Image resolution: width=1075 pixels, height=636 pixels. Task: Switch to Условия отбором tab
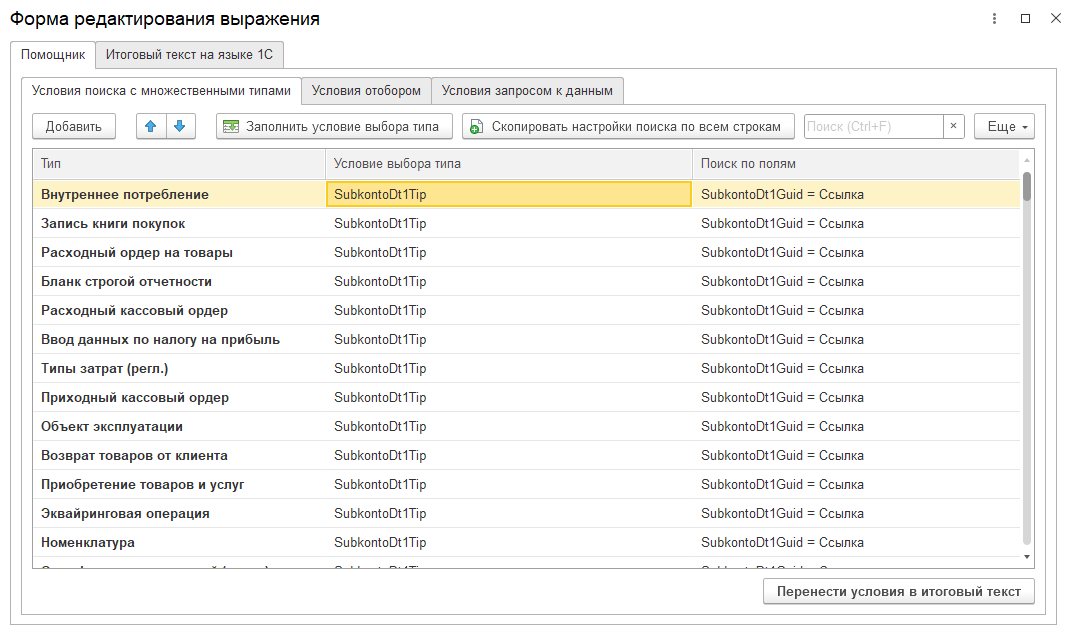pos(366,90)
